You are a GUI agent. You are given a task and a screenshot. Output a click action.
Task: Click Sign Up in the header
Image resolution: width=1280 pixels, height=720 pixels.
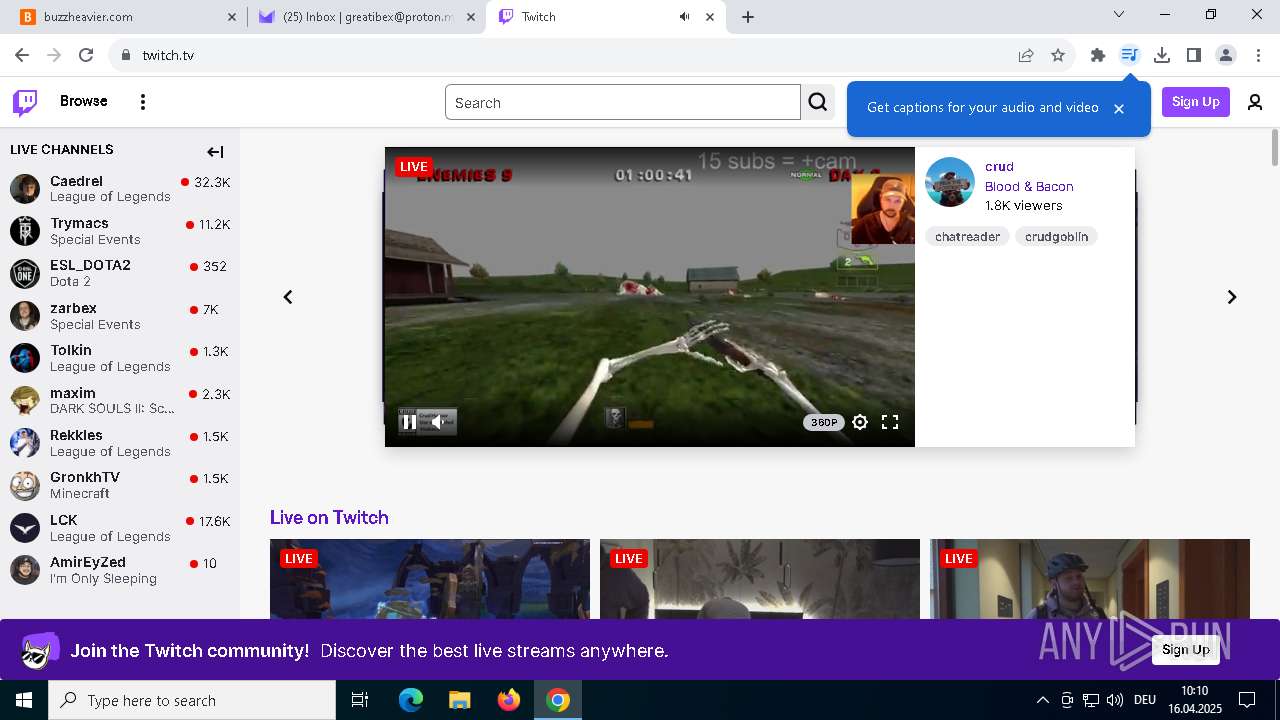tap(1196, 102)
